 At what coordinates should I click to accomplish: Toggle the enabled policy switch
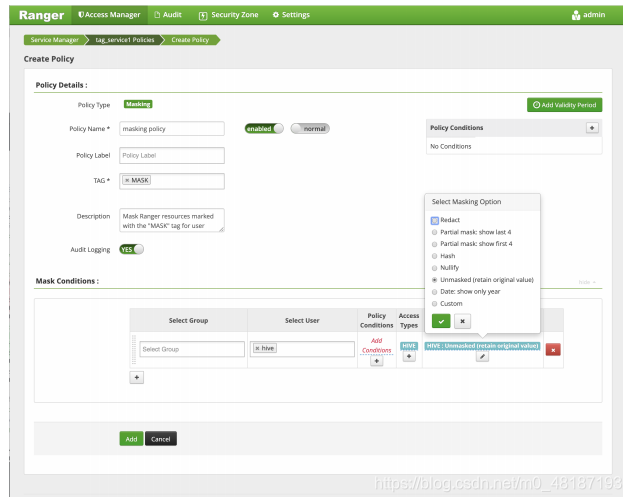pyautogui.click(x=264, y=129)
